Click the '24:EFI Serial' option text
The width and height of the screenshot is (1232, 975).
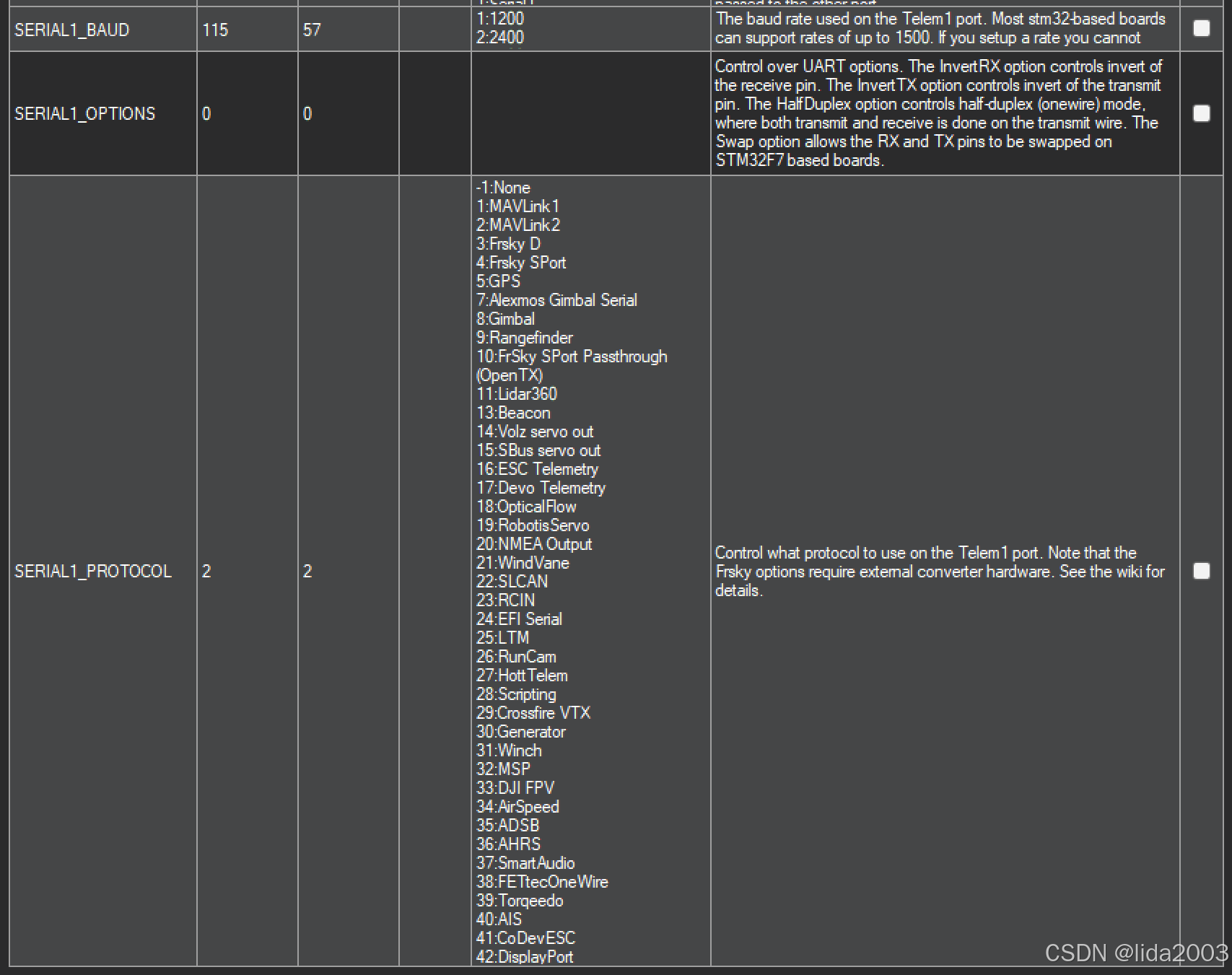519,619
